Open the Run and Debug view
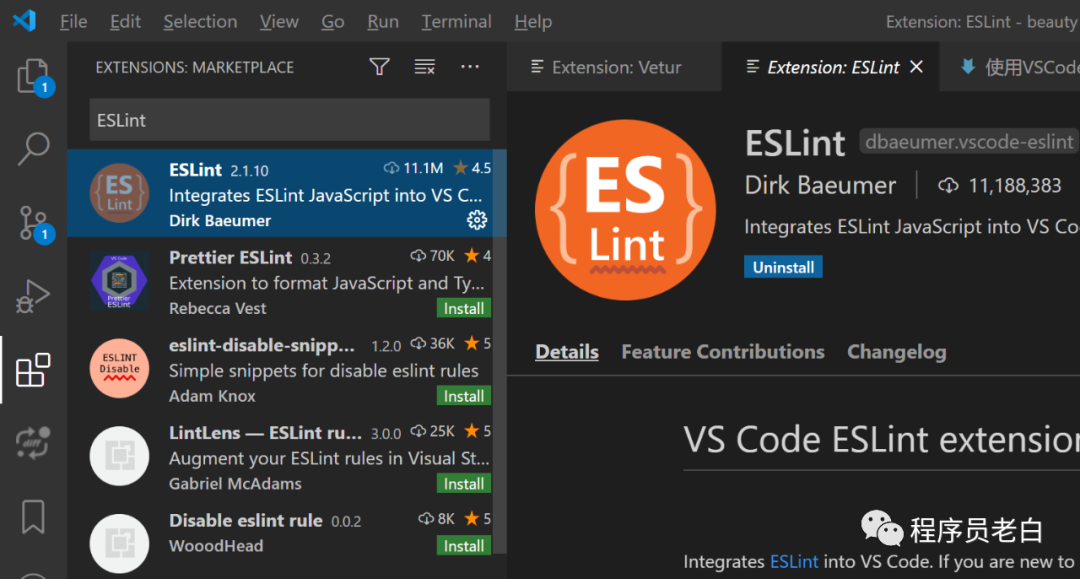 point(33,297)
